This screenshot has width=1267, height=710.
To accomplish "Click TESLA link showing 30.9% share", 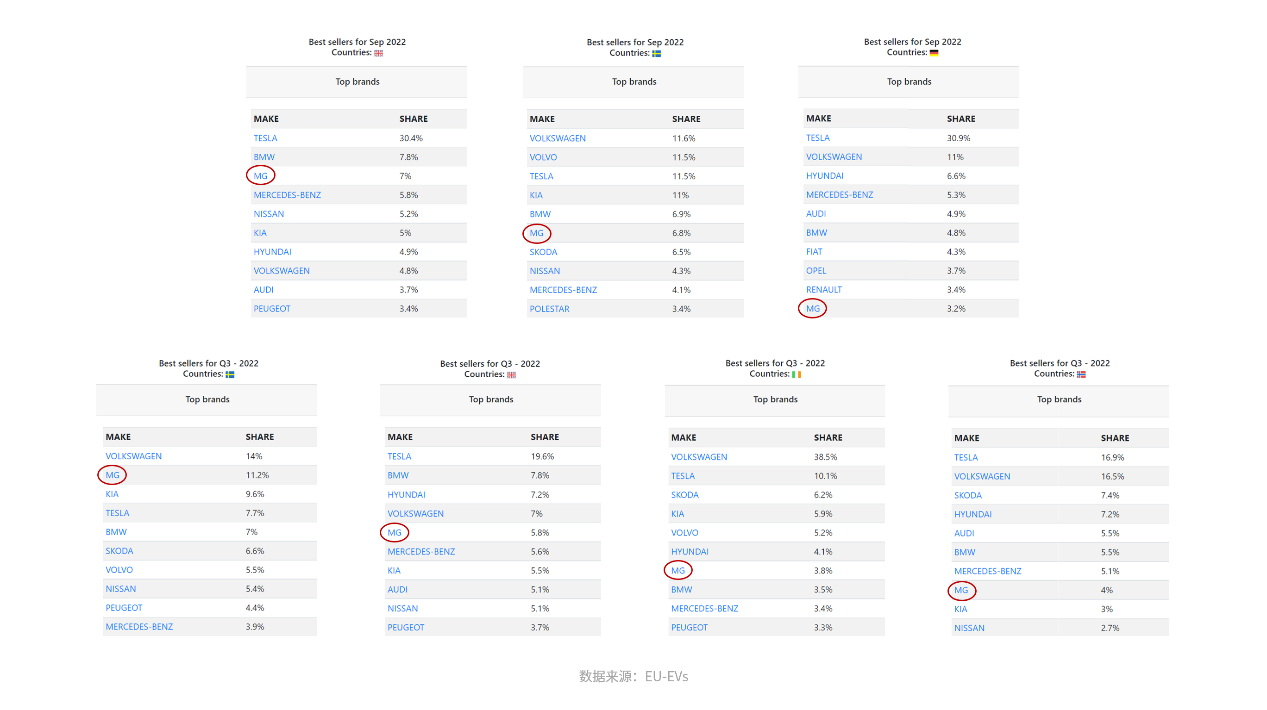I will [x=818, y=138].
